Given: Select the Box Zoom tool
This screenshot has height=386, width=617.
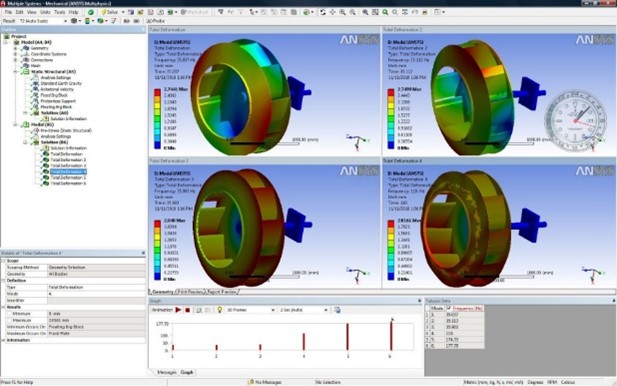Looking at the screenshot, I should coord(352,12).
